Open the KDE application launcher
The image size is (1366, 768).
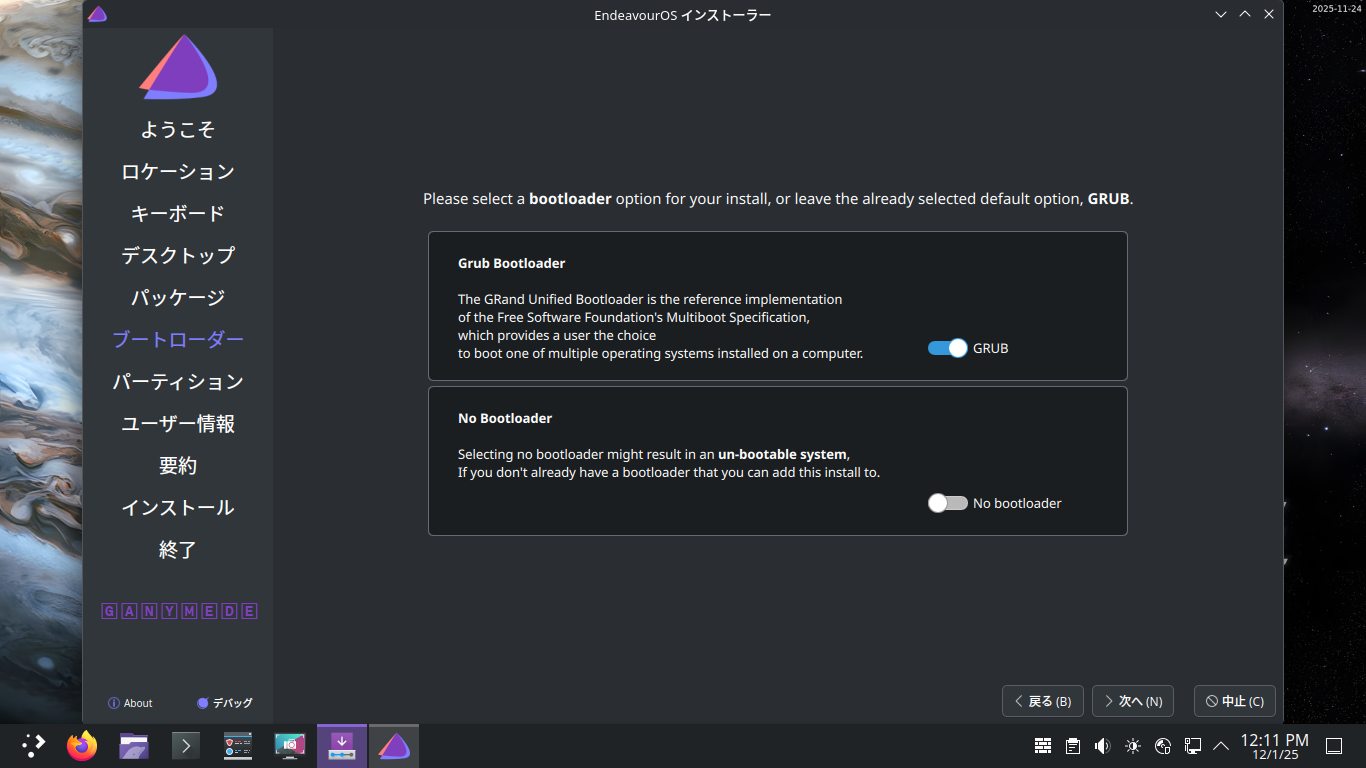(34, 746)
